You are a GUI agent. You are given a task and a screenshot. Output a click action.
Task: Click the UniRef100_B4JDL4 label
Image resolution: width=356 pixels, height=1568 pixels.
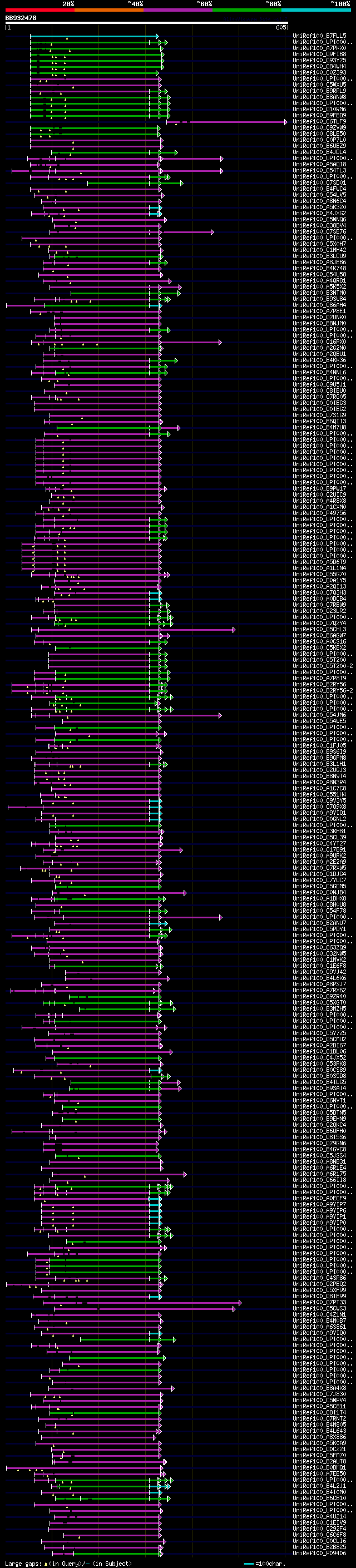tap(319, 153)
